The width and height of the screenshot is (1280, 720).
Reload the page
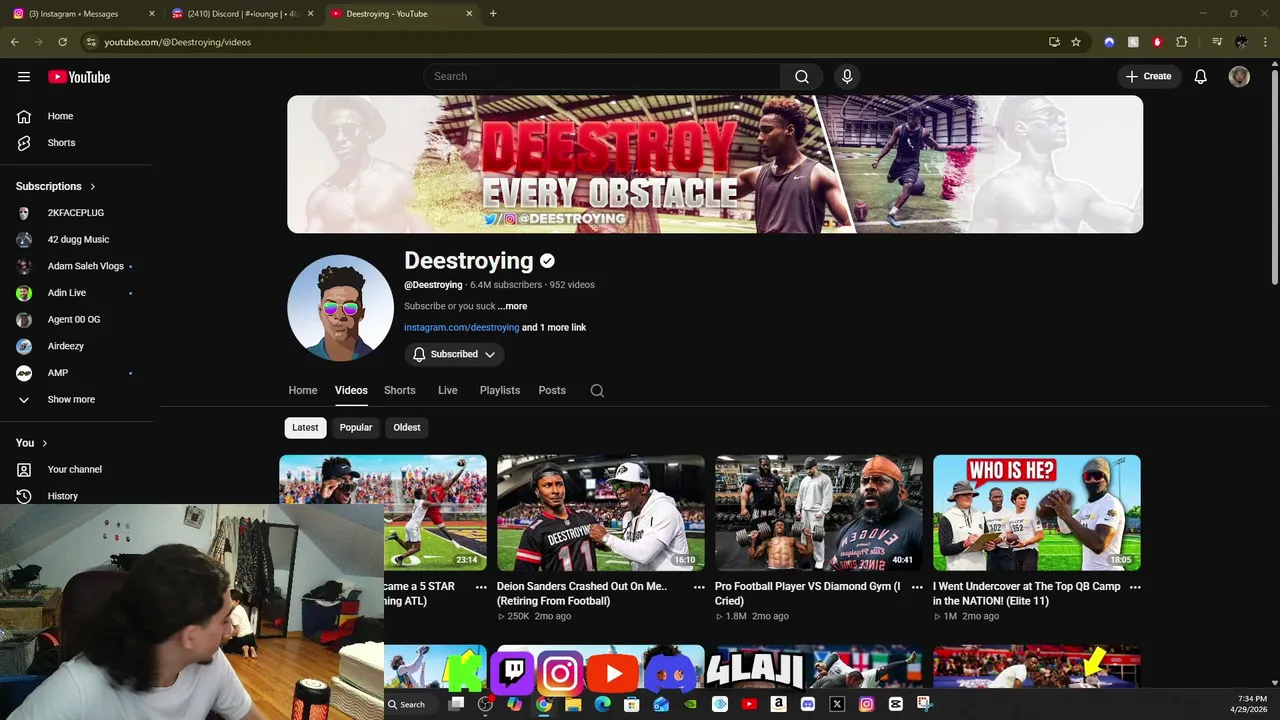[x=62, y=42]
